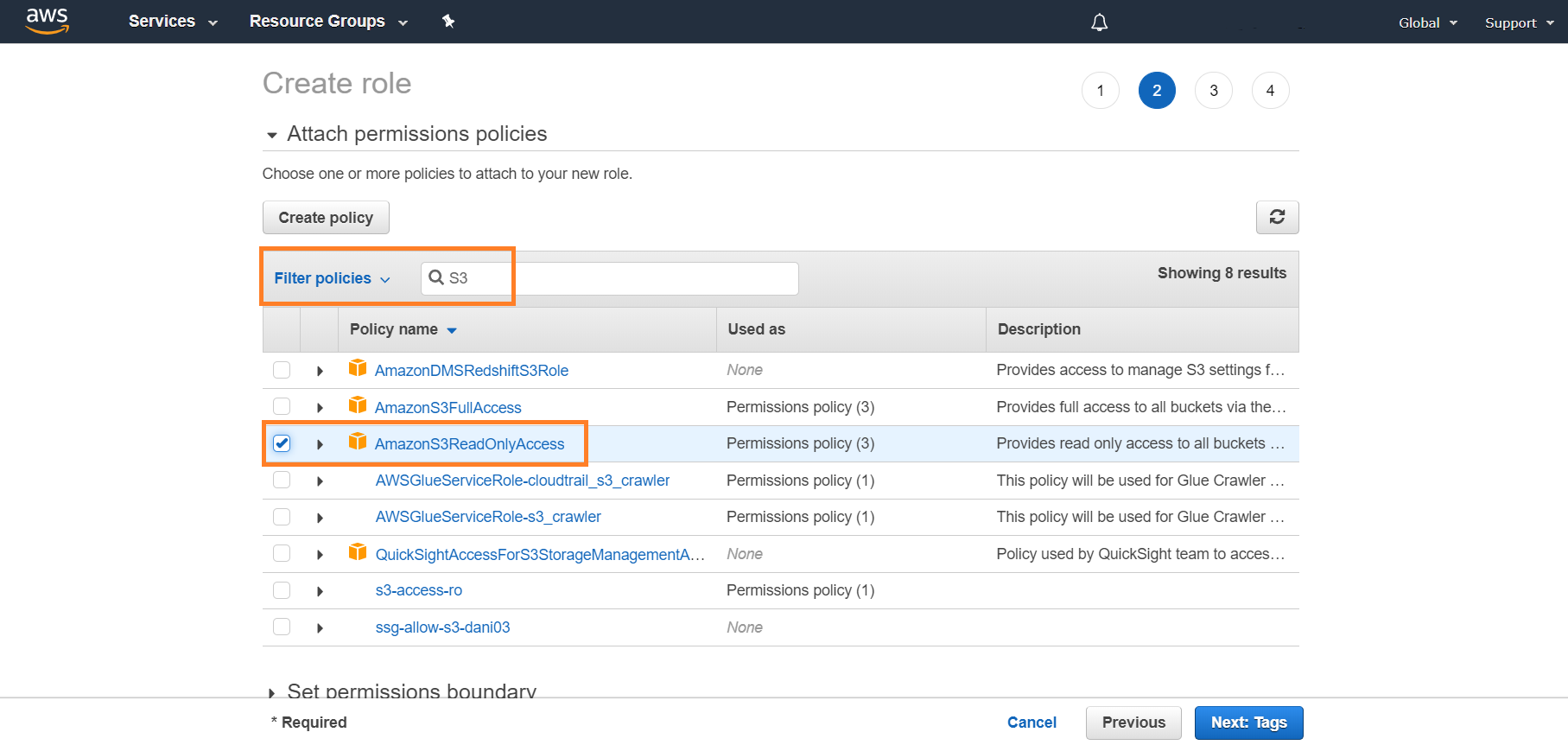Click the pin shortcut icon in navbar
The width and height of the screenshot is (1568, 745).
tap(448, 22)
